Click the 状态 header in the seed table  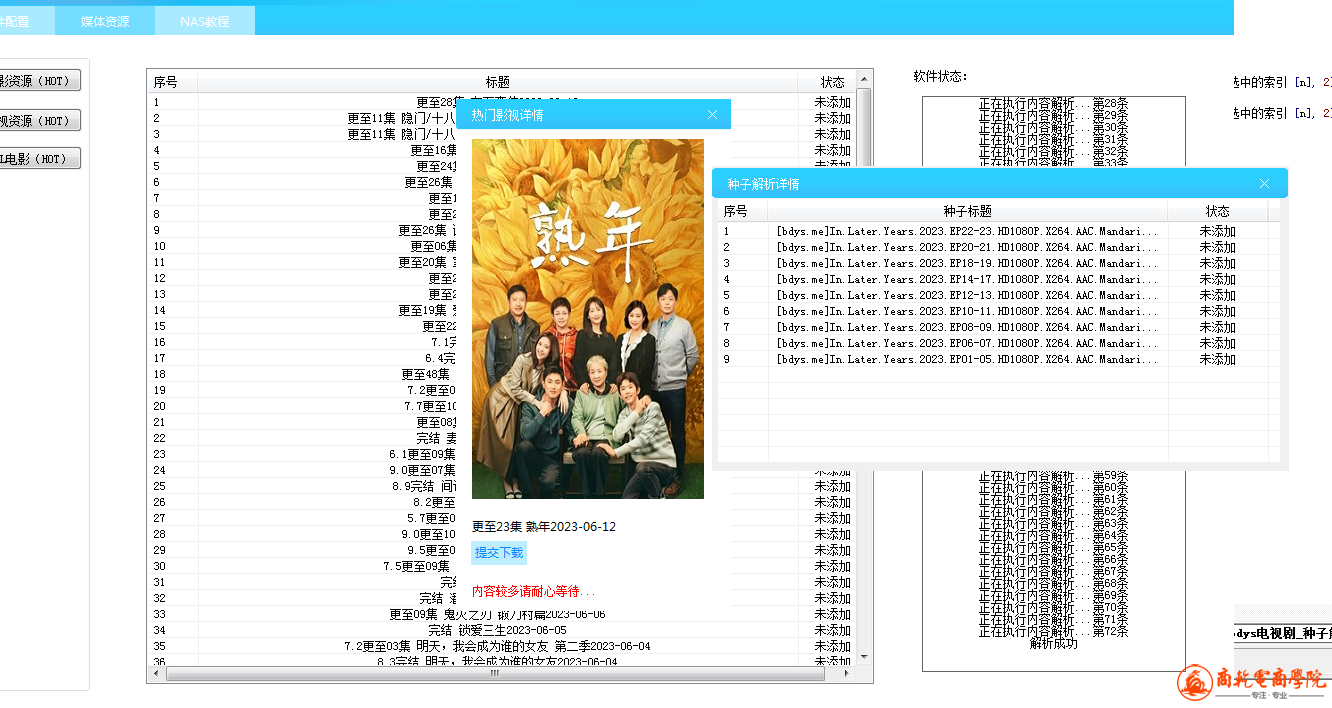point(1217,211)
